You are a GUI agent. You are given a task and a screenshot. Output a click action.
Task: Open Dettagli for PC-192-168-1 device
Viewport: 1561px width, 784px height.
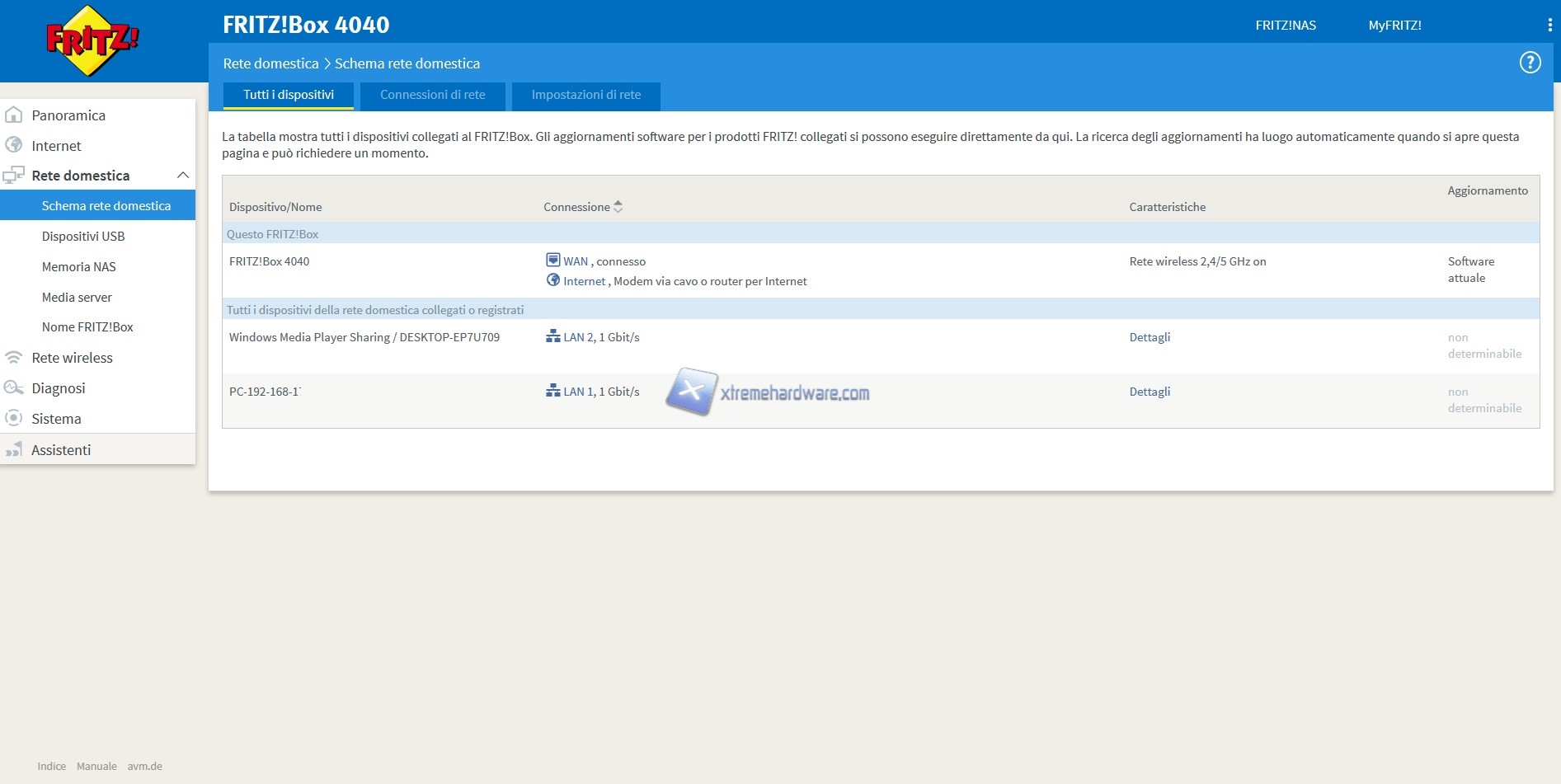pos(1150,392)
